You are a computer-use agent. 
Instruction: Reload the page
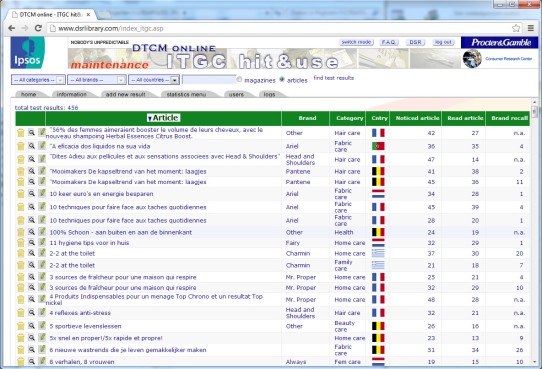click(38, 28)
